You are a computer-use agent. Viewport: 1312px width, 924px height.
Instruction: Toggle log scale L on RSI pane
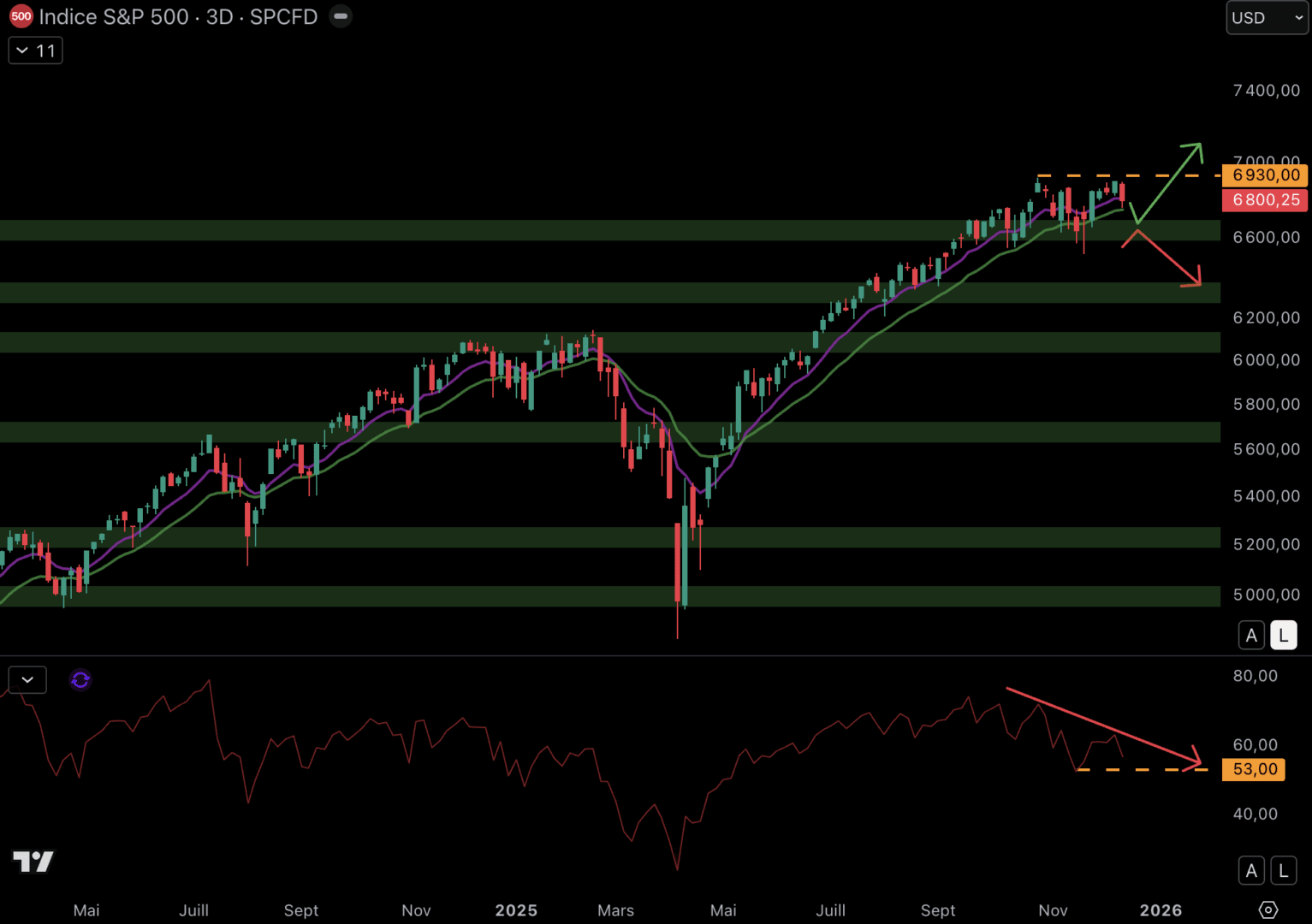[1283, 871]
